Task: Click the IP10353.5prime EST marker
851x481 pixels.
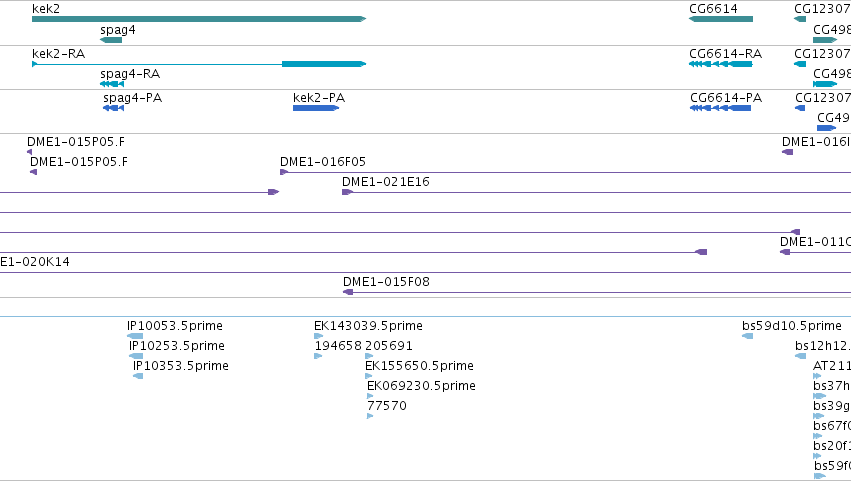Action: 138,376
